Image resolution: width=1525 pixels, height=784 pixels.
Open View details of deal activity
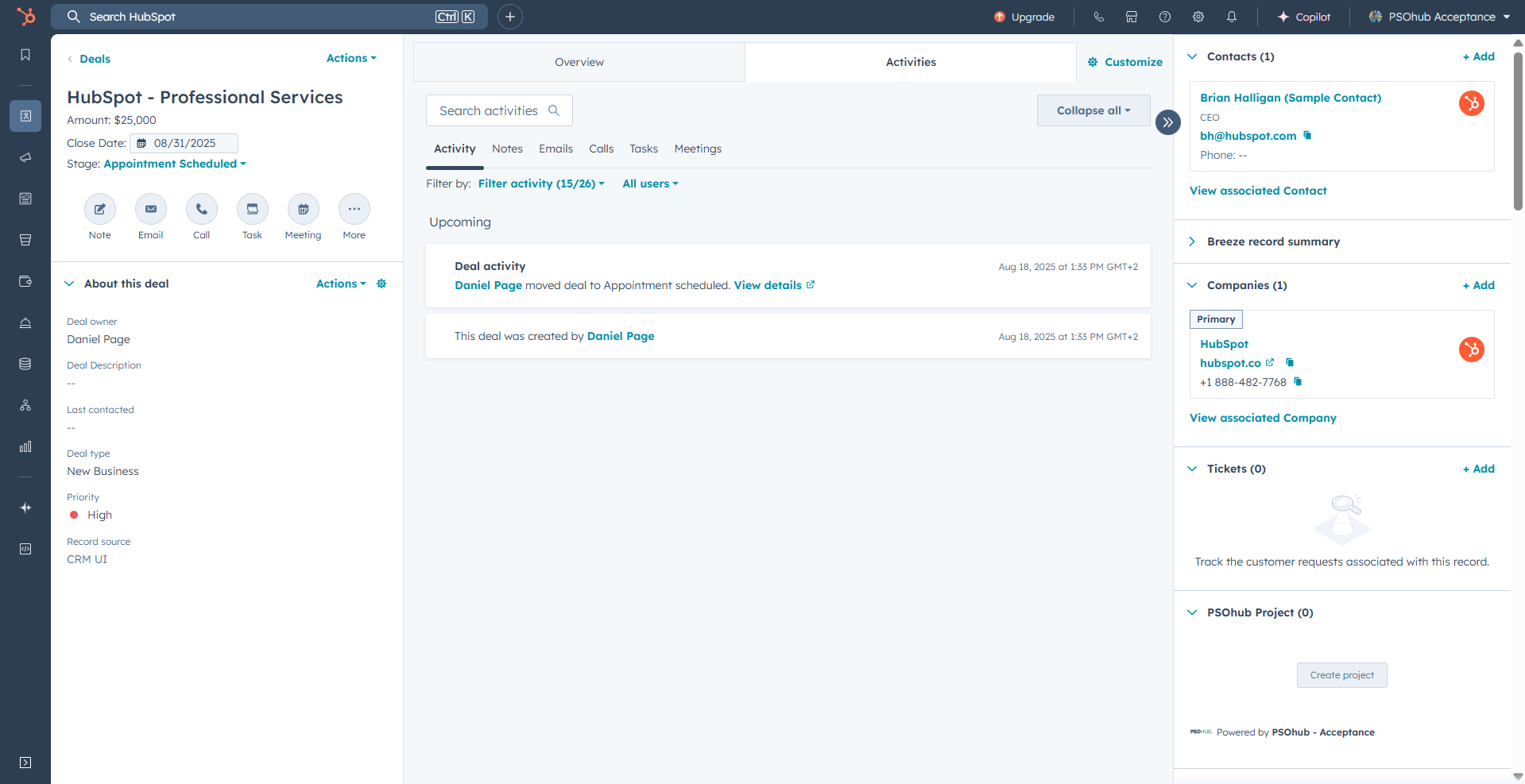click(774, 285)
